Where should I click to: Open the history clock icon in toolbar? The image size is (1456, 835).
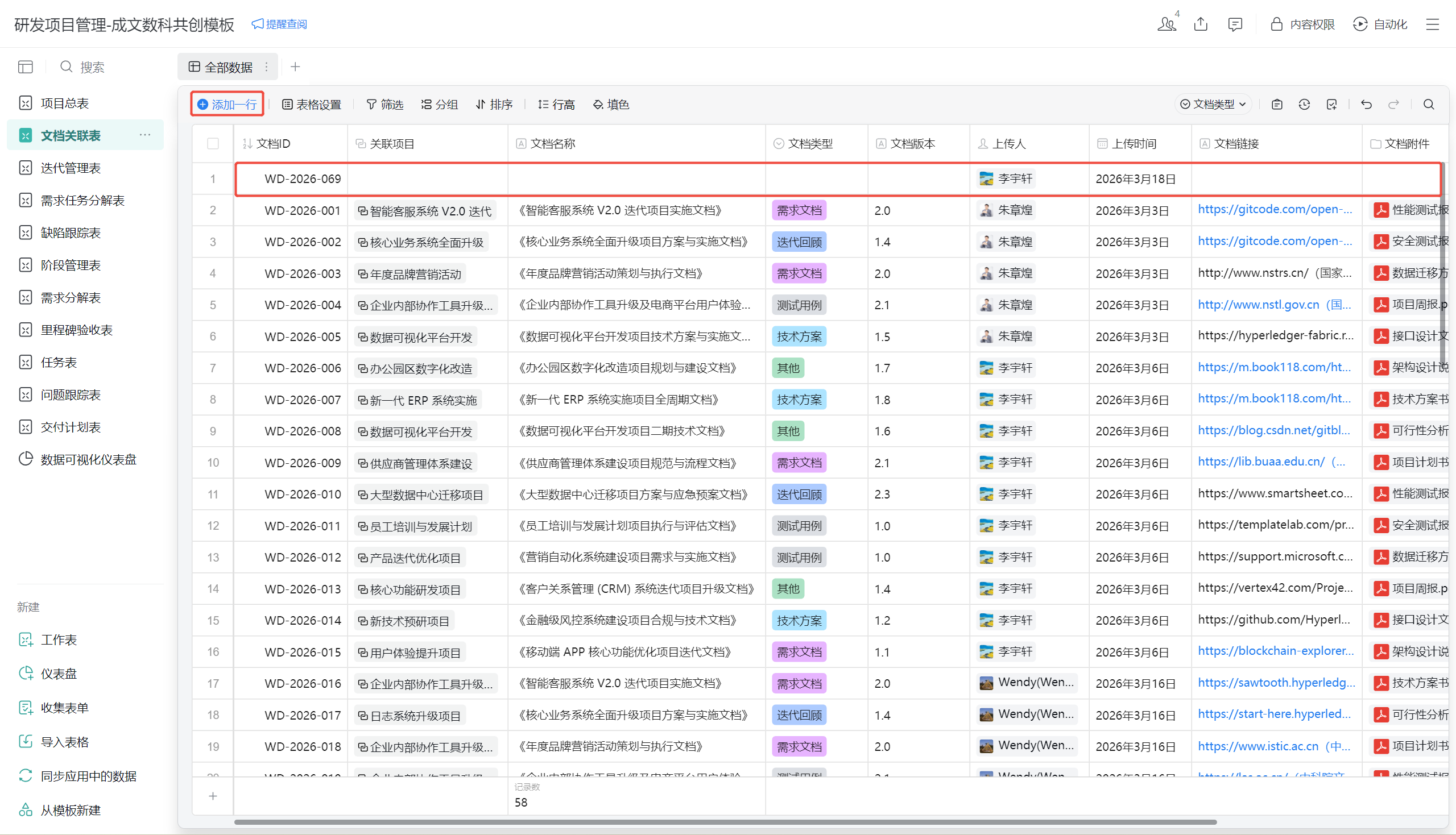click(1304, 105)
